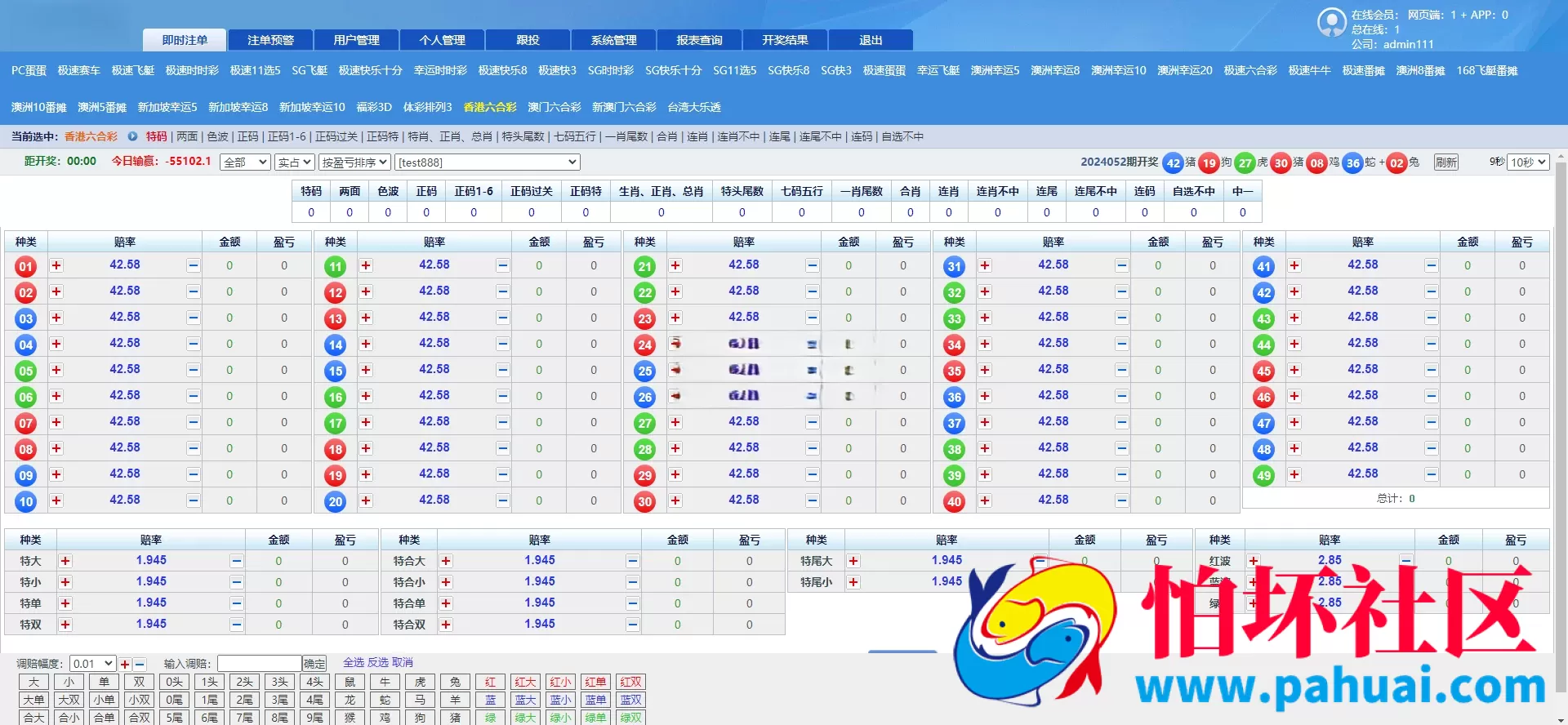Open 系统管理 tab
This screenshot has width=1568, height=725.
[x=614, y=40]
